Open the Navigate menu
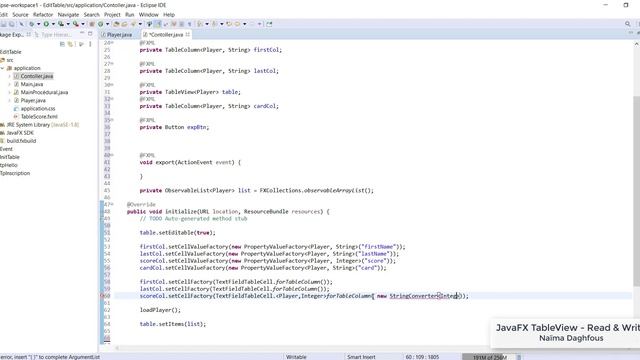Viewport: 640px width, 360px height. [x=68, y=15]
